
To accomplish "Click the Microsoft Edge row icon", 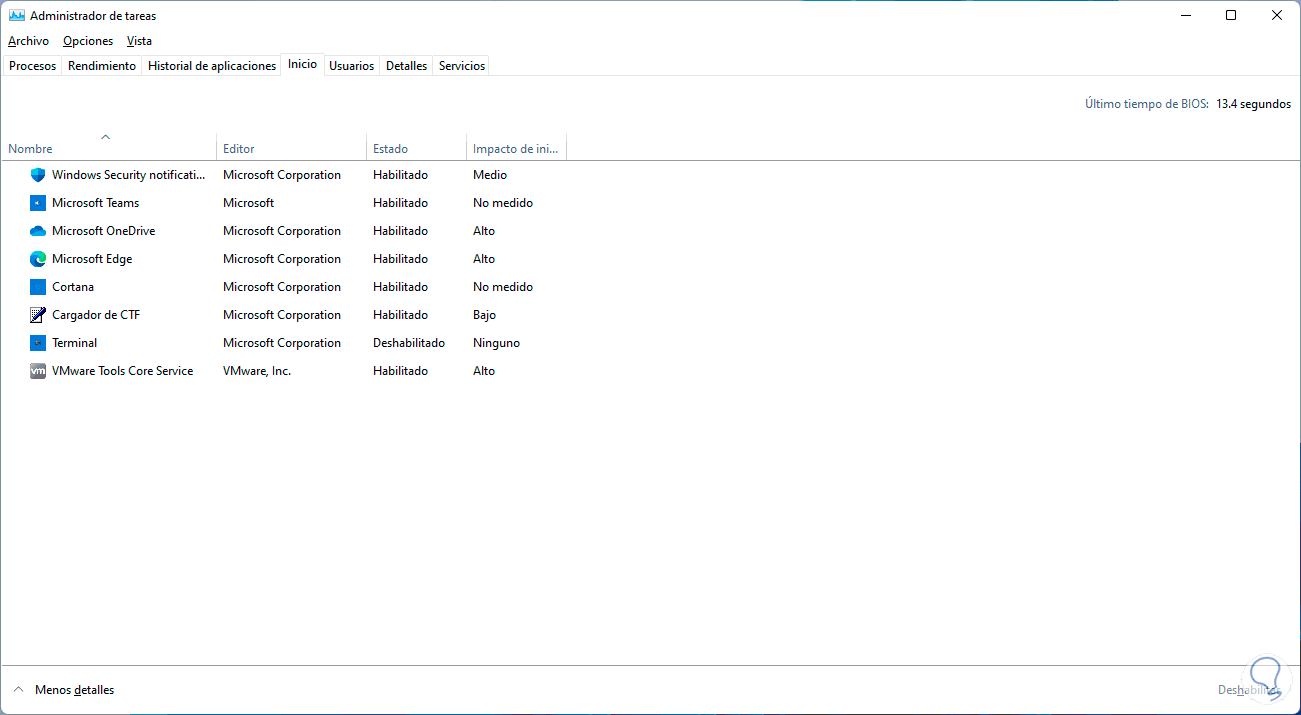I will click(38, 259).
